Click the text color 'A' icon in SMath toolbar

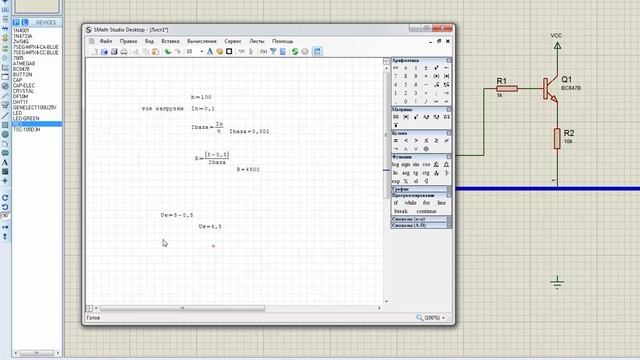(210, 51)
